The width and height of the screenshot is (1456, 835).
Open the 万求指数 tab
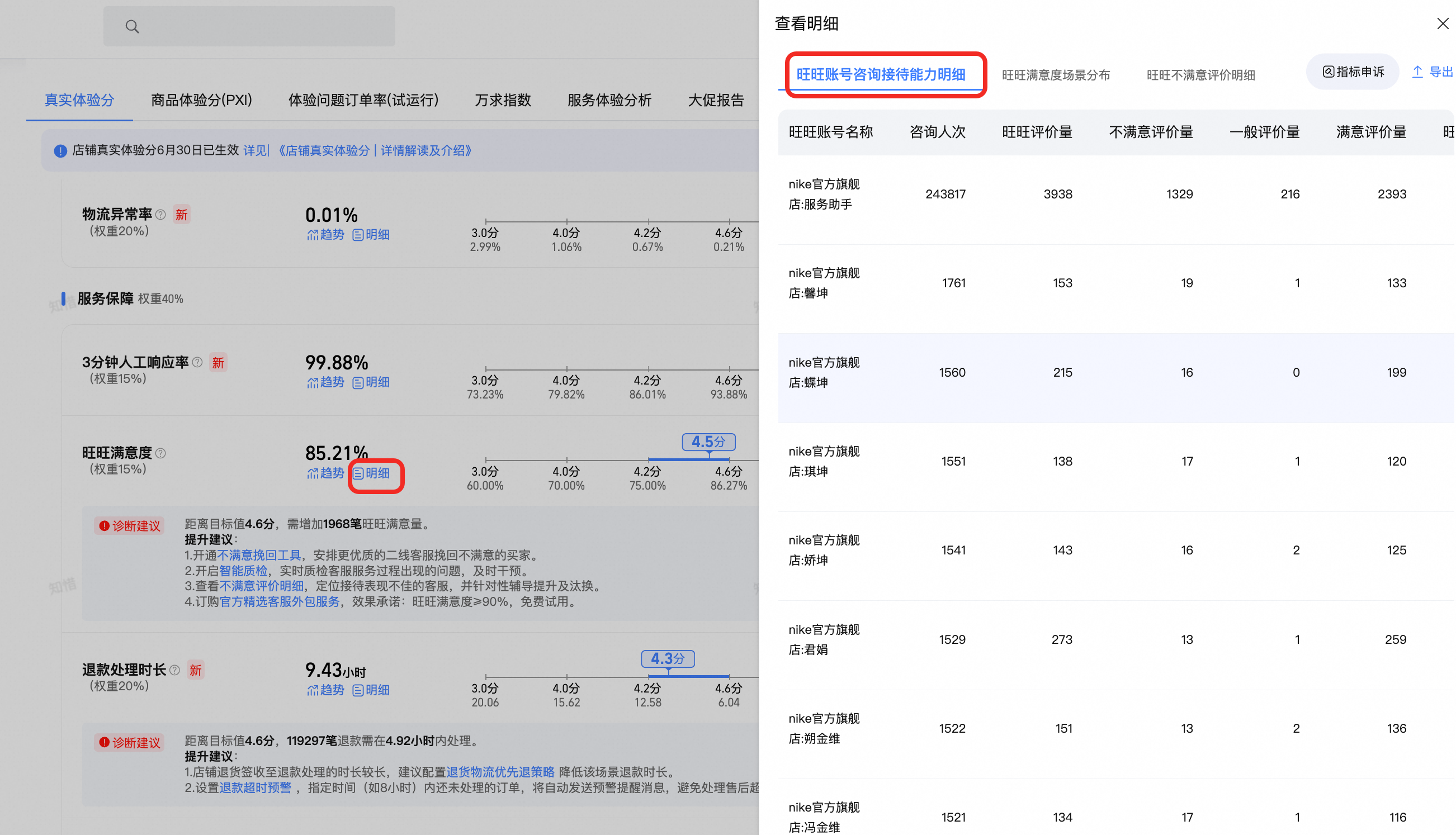click(503, 100)
